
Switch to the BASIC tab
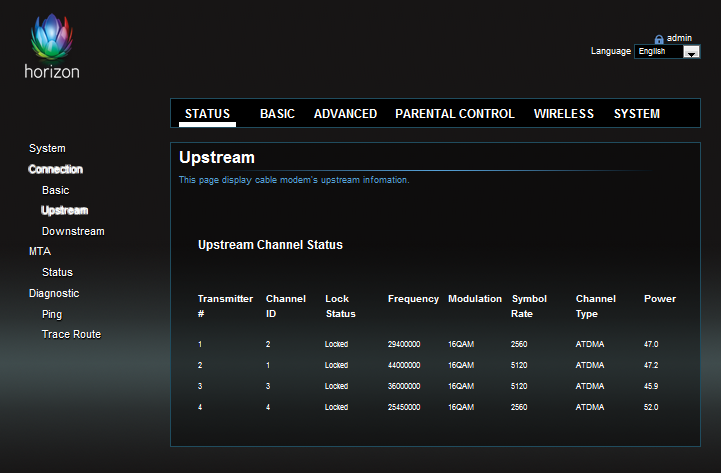[277, 114]
